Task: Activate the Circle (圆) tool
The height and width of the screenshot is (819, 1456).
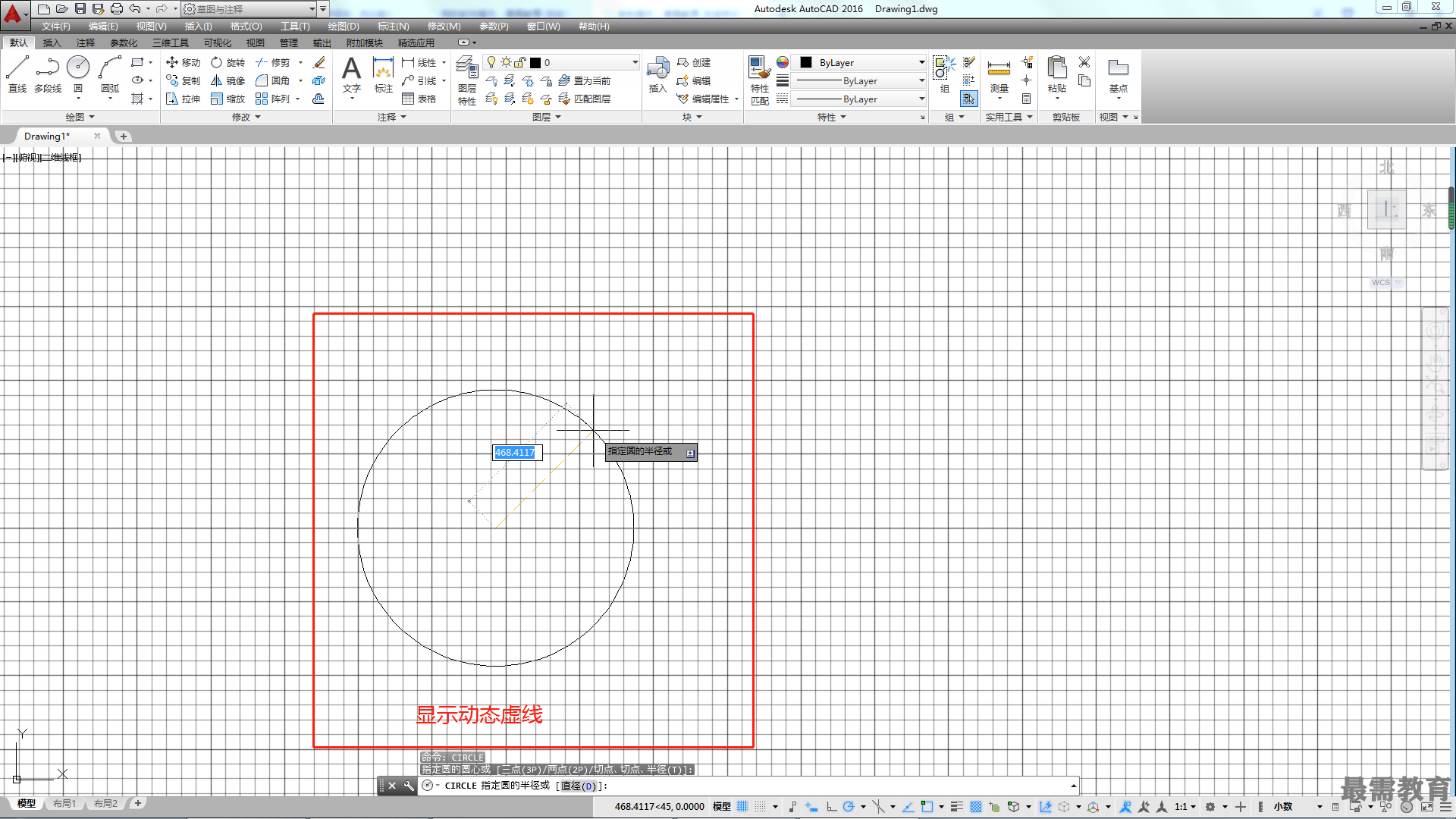Action: point(78,74)
